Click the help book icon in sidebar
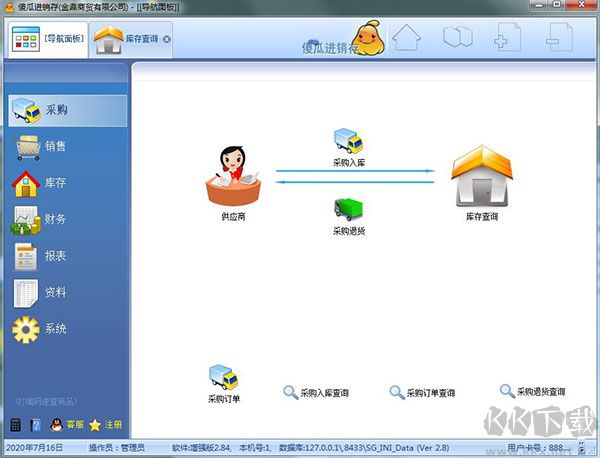 point(35,425)
